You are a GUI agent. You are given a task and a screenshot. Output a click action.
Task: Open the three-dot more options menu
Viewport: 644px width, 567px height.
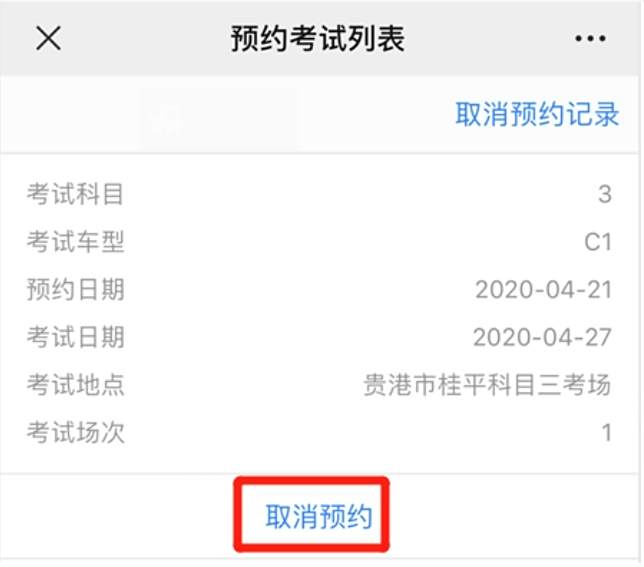point(590,39)
